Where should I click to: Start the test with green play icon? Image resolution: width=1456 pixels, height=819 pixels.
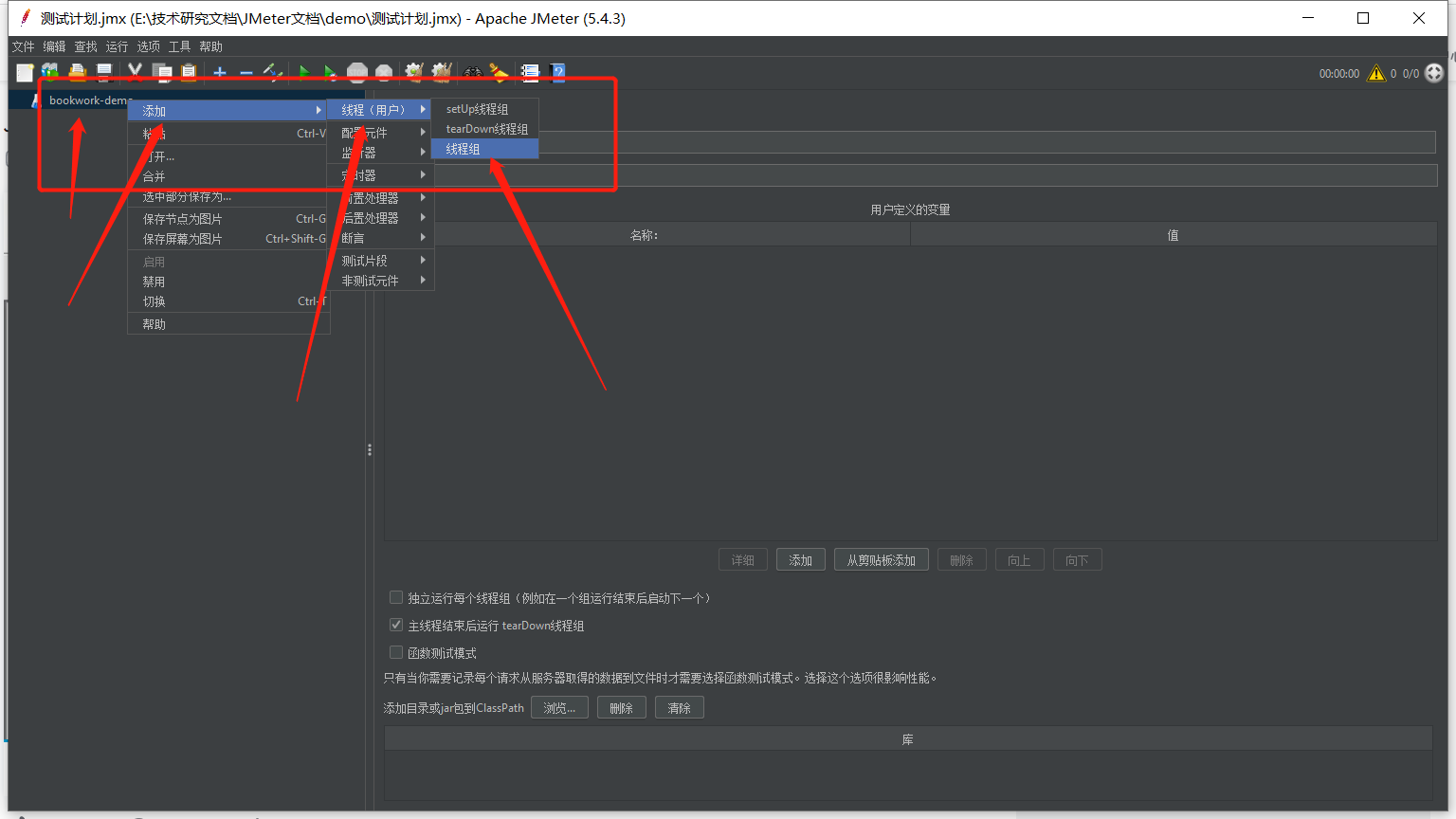304,72
